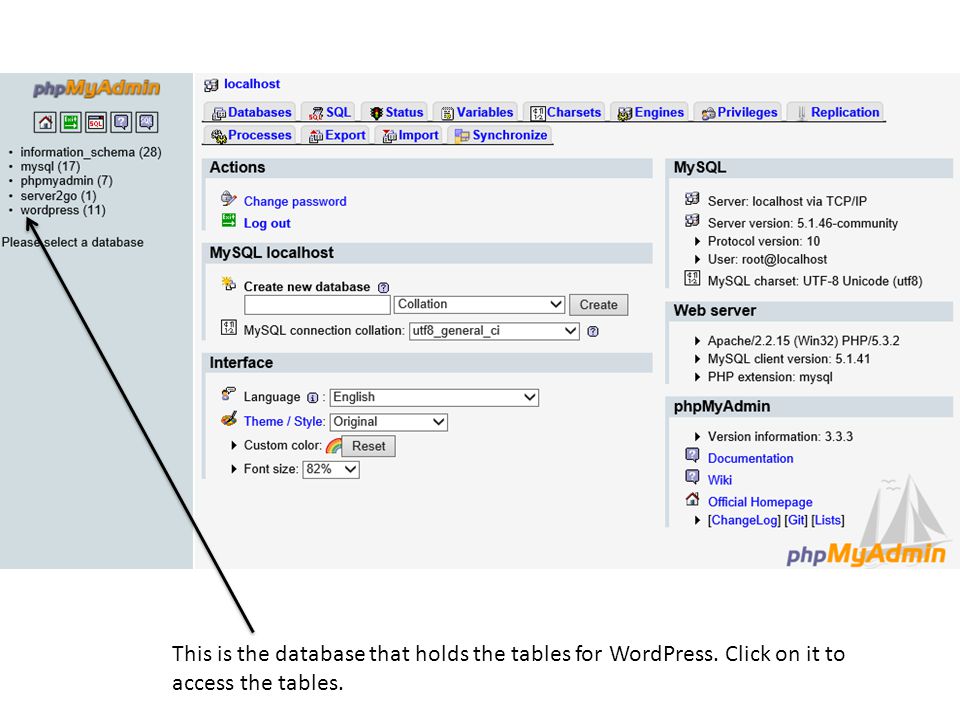This screenshot has width=960, height=720.
Task: Click the Theme / Style link
Action: point(283,422)
